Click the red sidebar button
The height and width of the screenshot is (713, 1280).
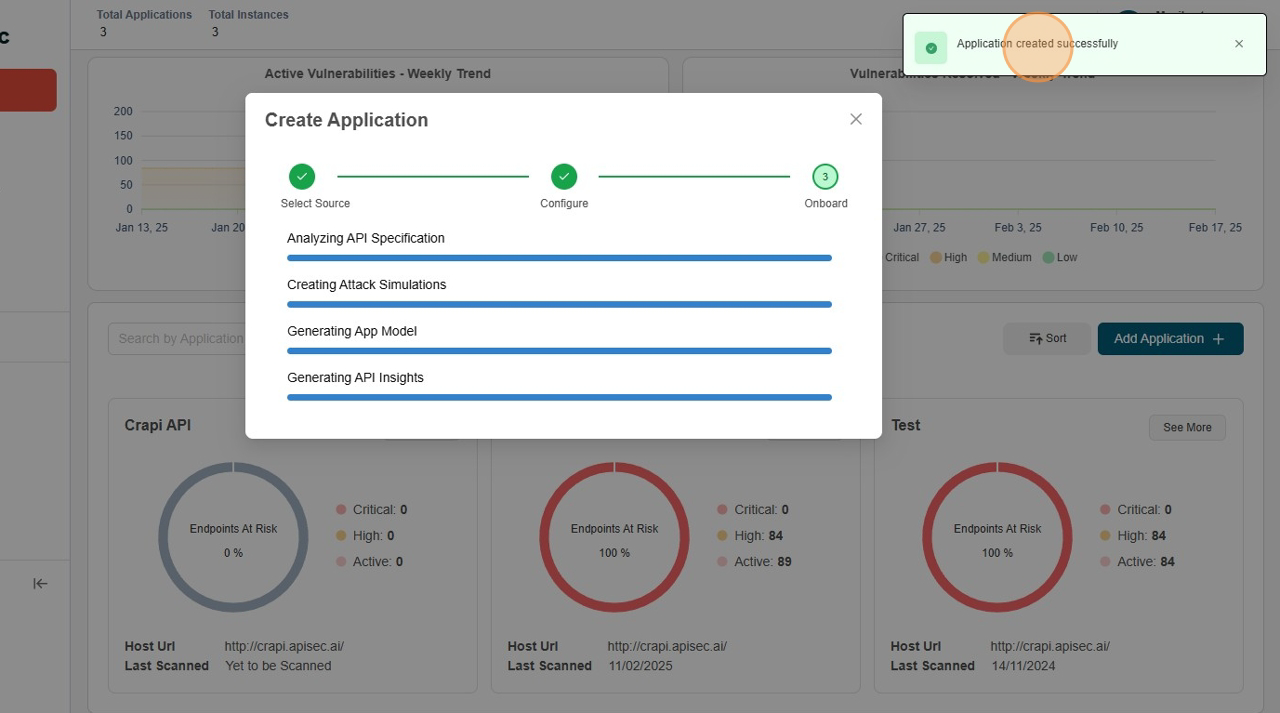(28, 90)
